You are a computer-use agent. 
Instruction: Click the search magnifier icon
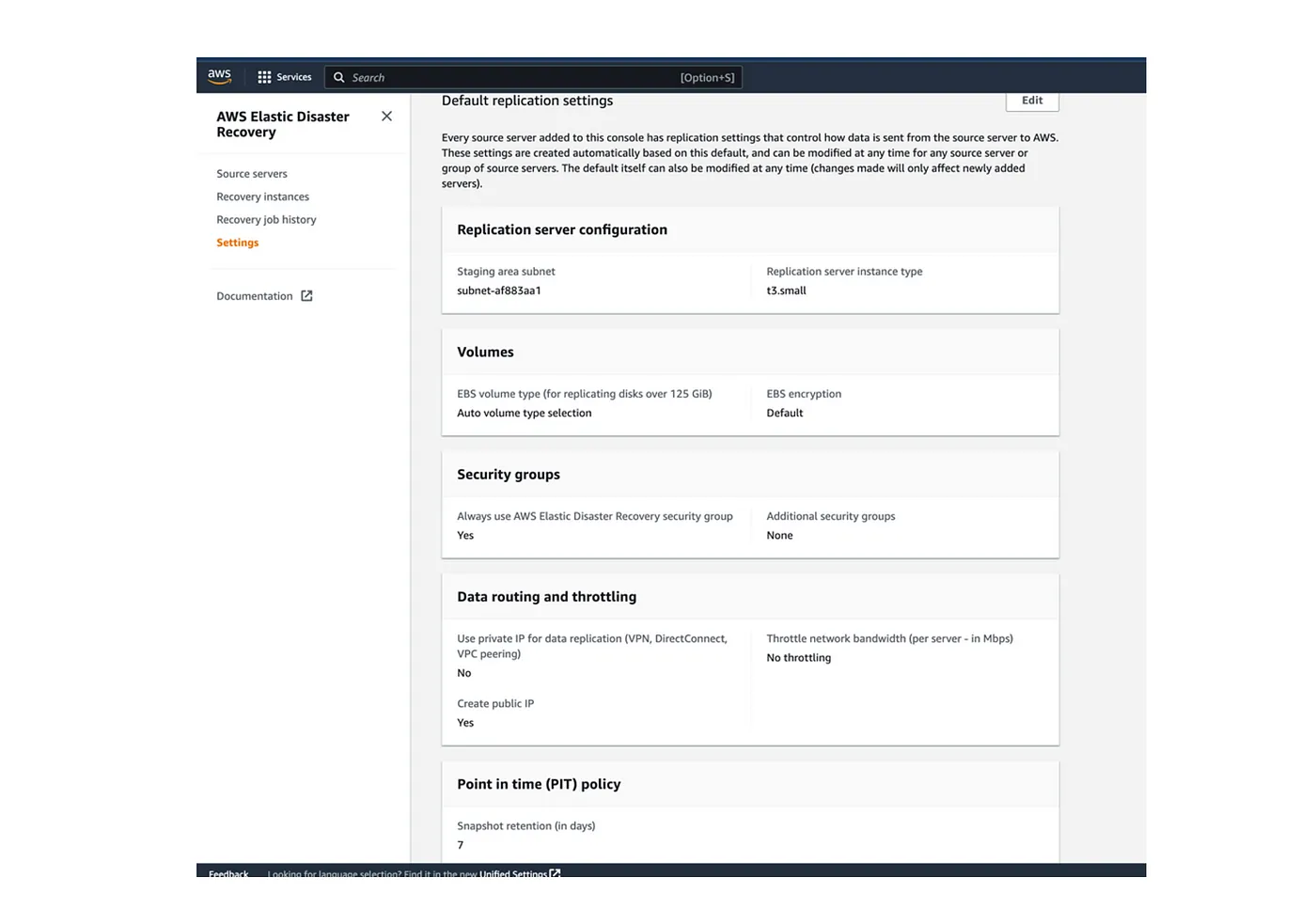(x=339, y=77)
